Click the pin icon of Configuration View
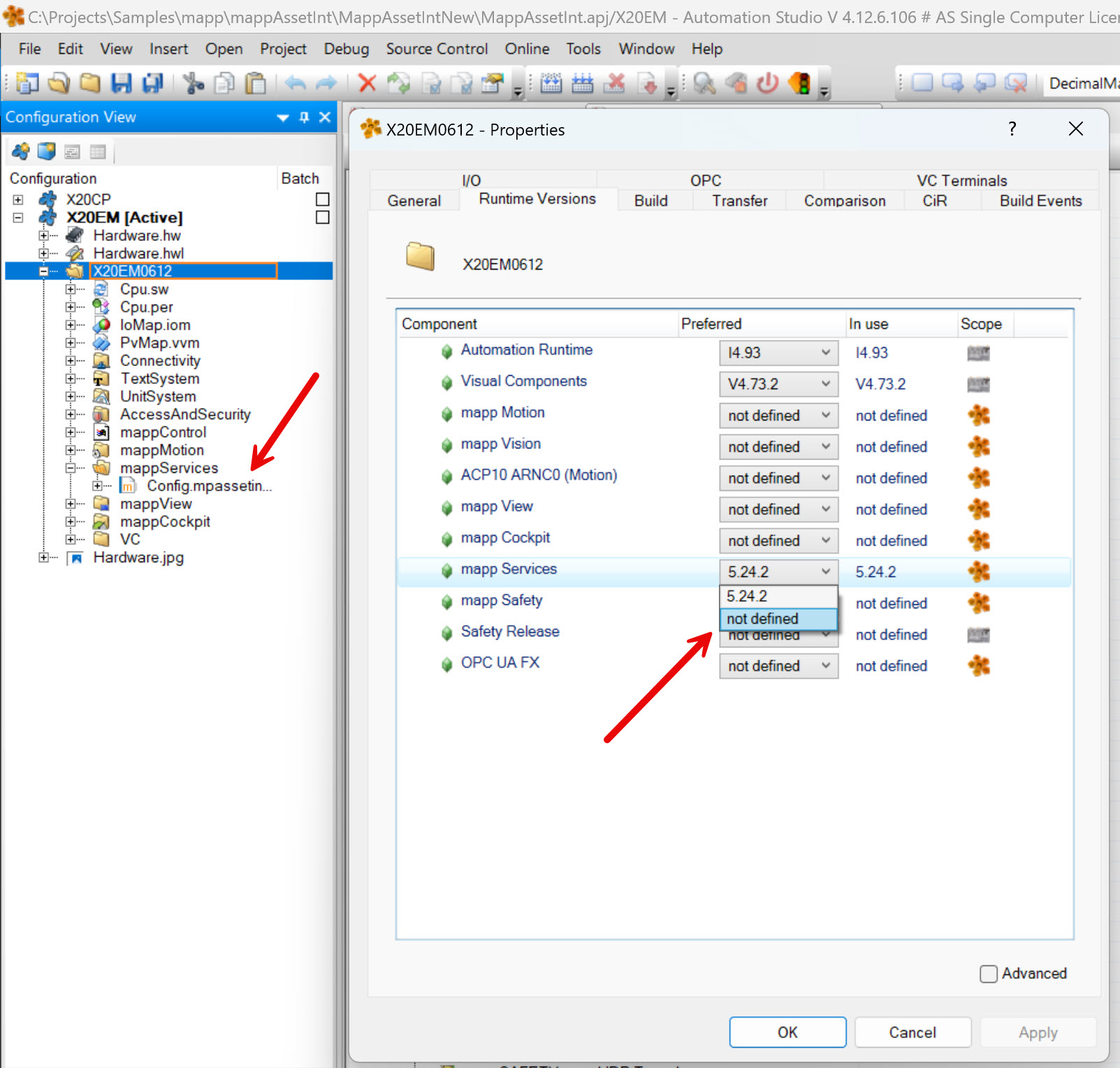 pos(304,117)
